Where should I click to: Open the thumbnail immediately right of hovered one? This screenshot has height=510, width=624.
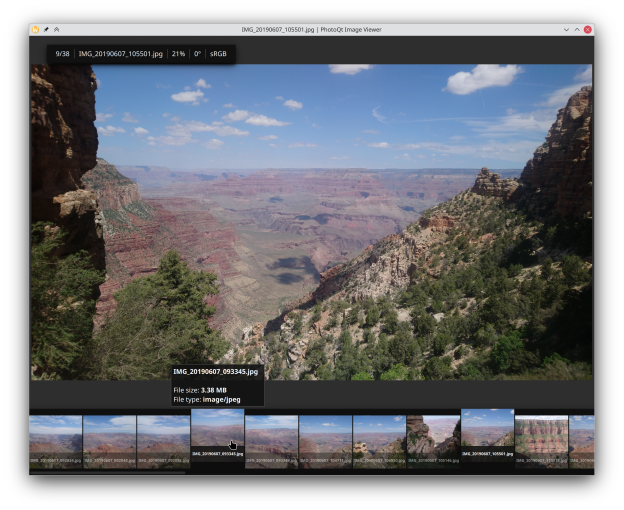(x=271, y=438)
